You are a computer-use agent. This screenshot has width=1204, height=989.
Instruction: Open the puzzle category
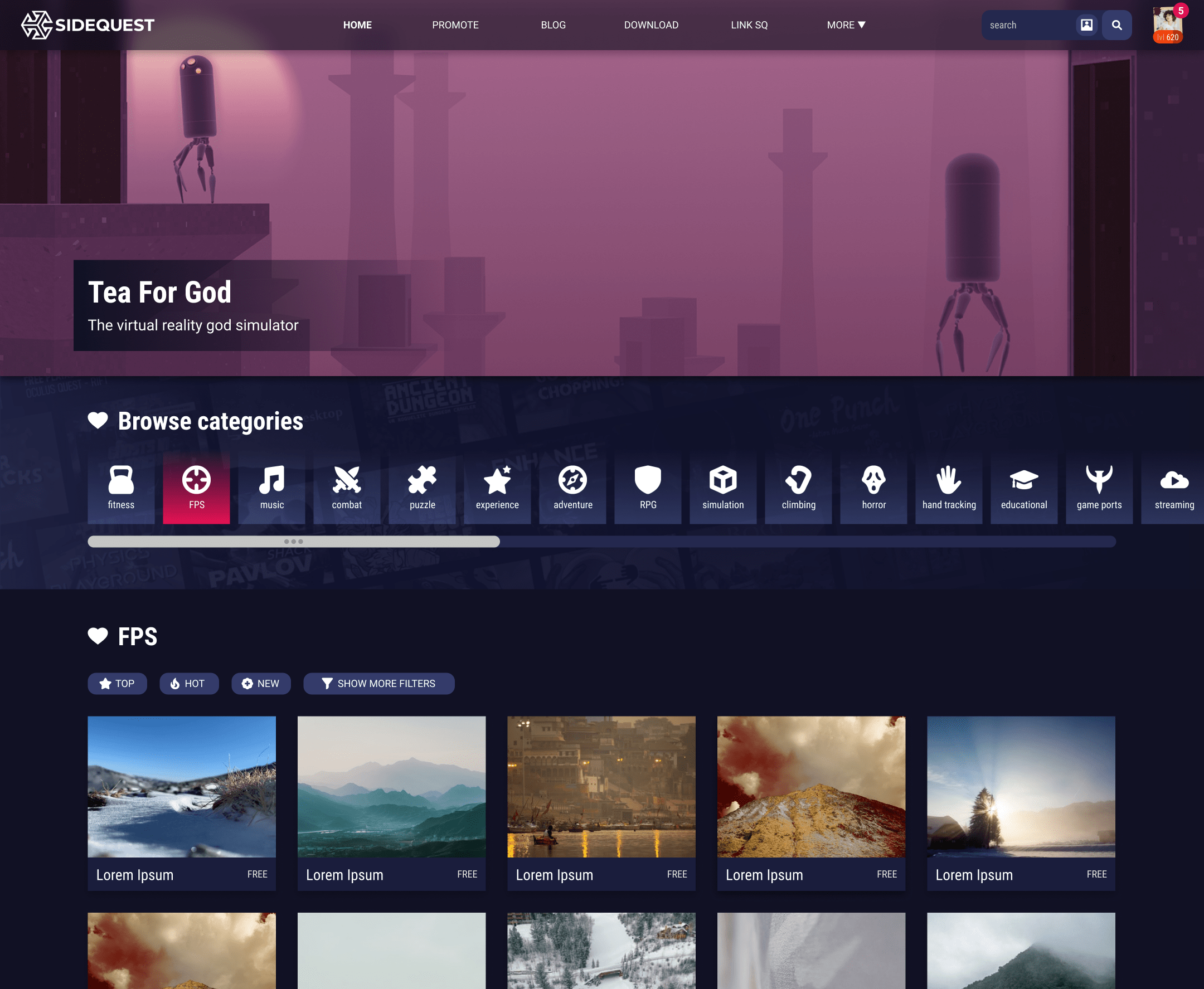[422, 488]
